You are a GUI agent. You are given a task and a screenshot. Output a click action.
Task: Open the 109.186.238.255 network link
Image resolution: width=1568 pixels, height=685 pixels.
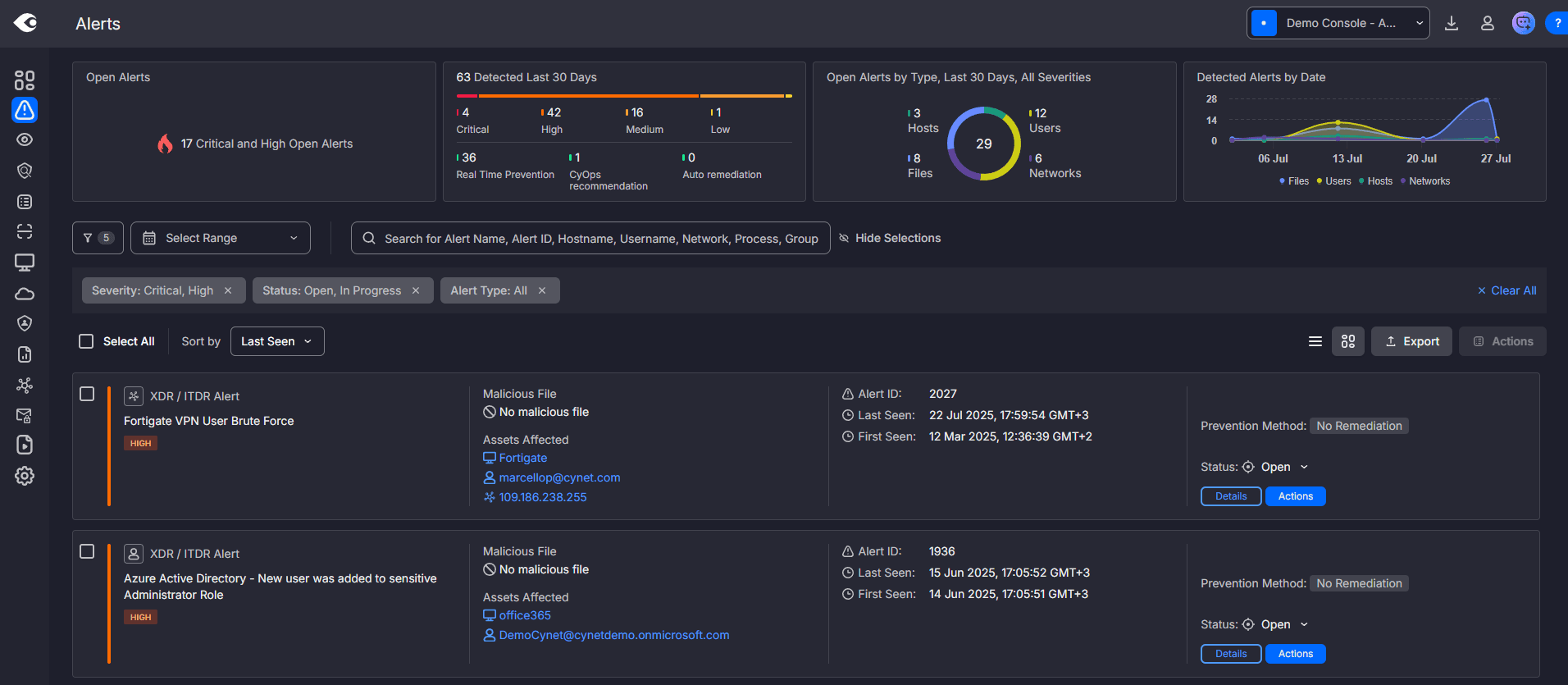click(542, 497)
